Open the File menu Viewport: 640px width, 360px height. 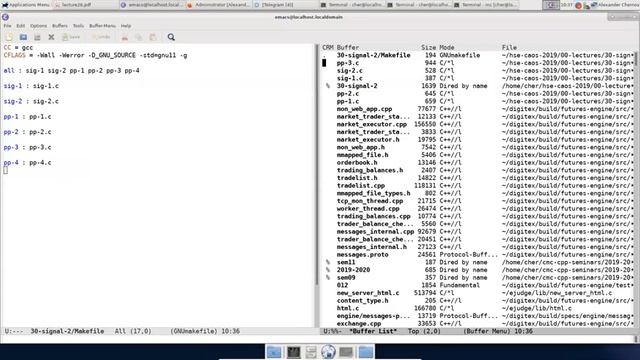[x=7, y=26]
